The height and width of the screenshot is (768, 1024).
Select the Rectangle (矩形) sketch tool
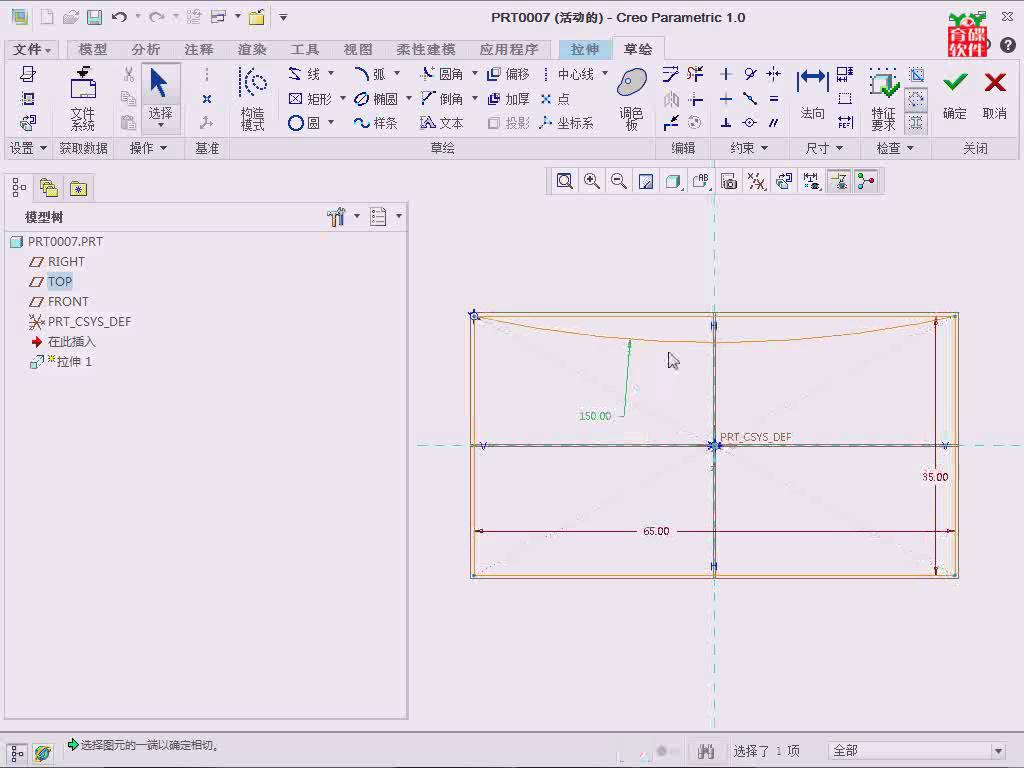311,99
